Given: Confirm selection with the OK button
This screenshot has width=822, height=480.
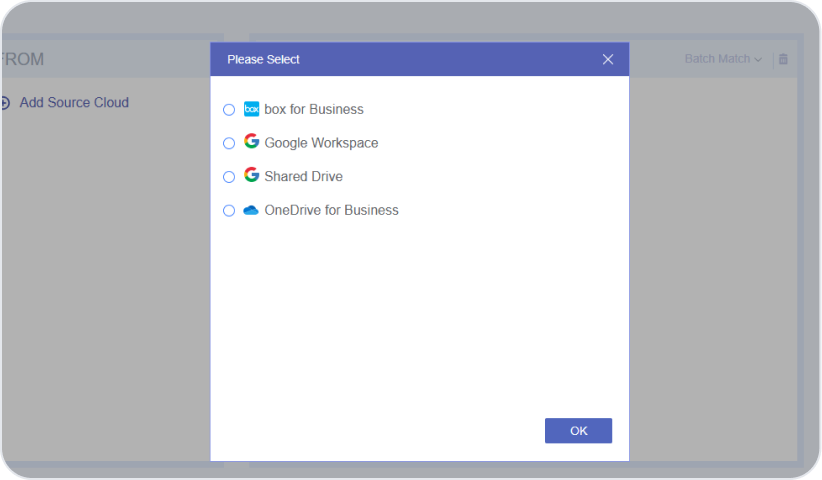Looking at the screenshot, I should (x=578, y=431).
